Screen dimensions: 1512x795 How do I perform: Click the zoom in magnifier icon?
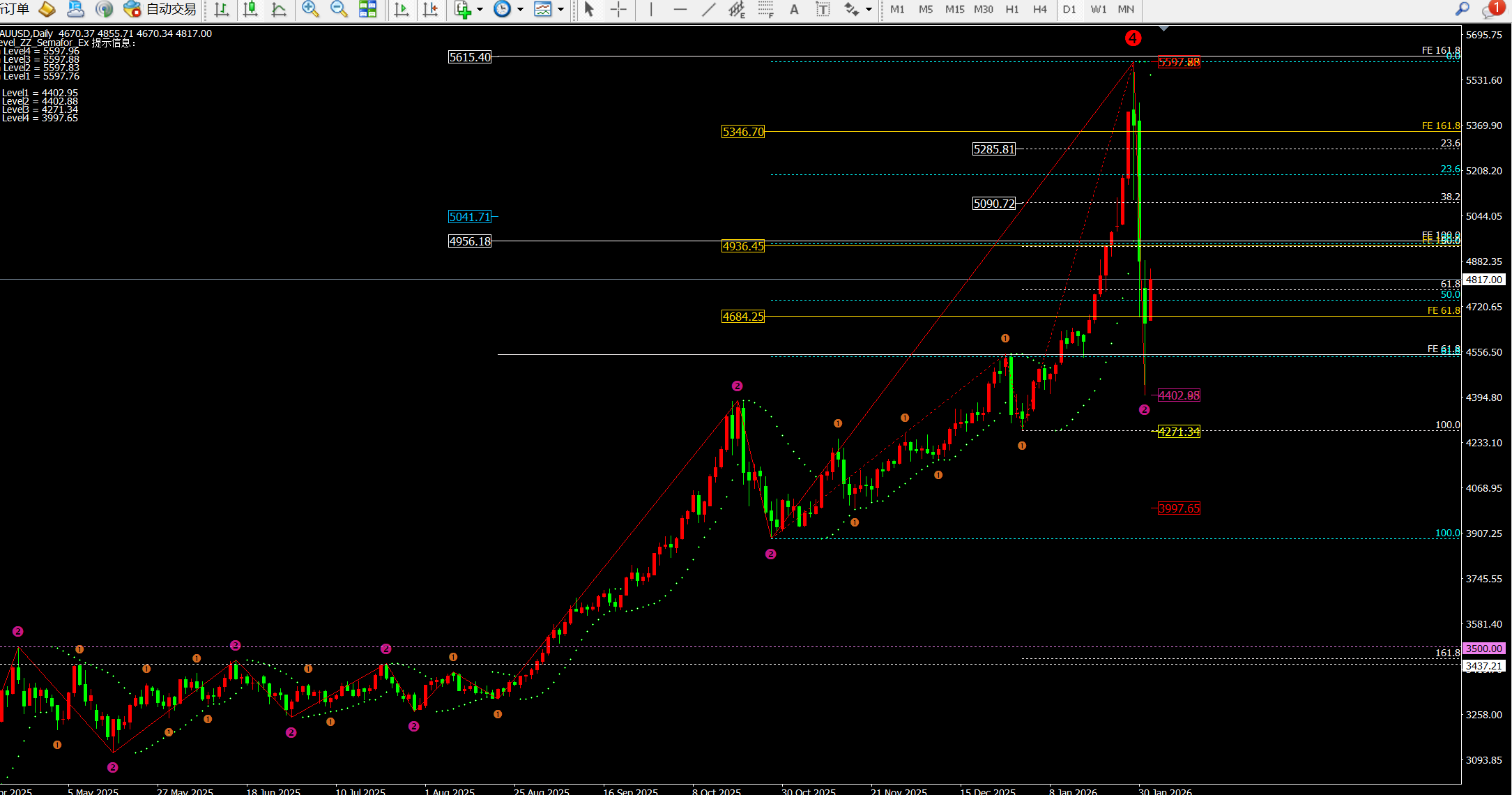(310, 9)
